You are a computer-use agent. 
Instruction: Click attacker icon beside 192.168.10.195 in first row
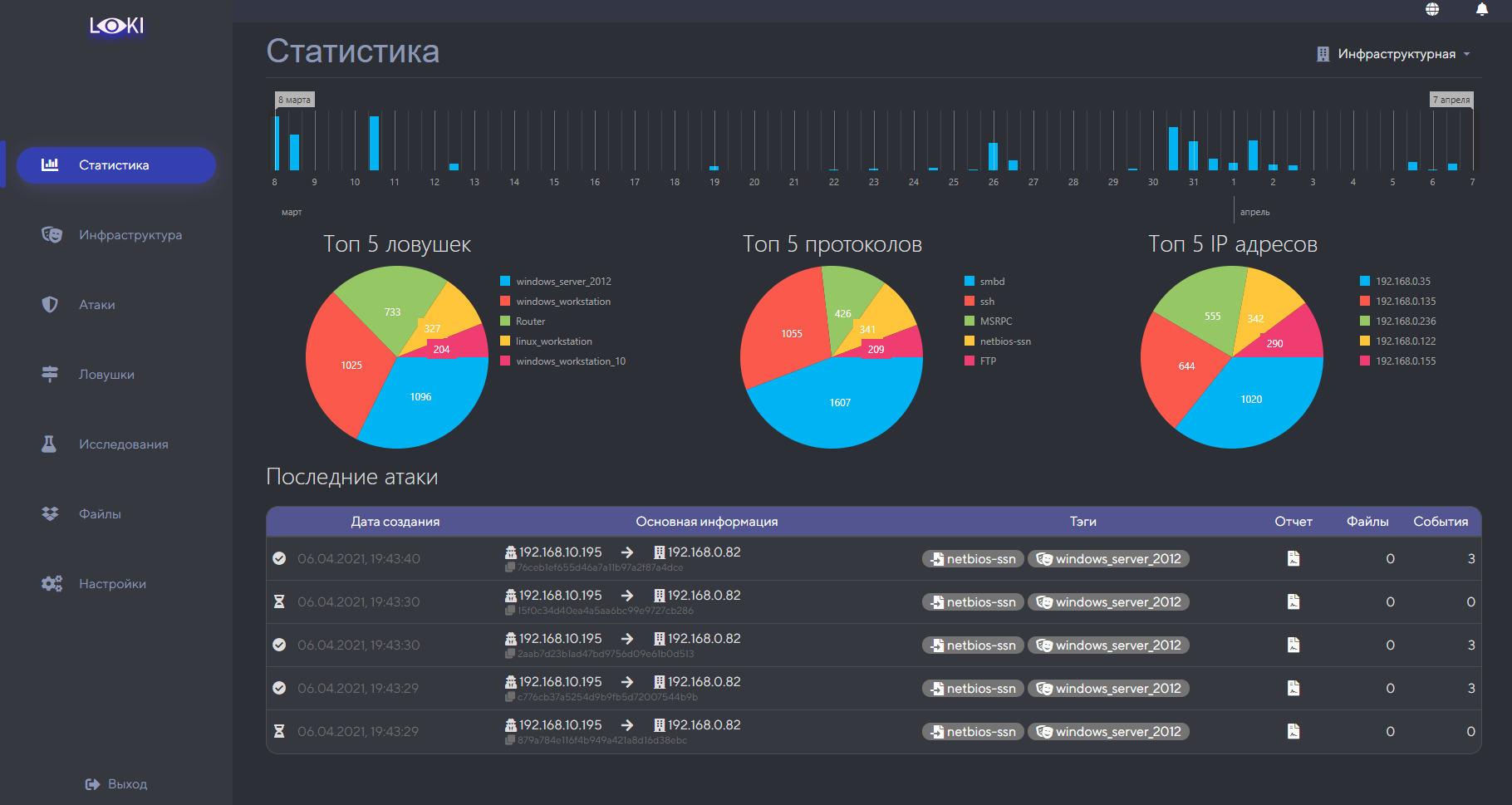click(511, 552)
